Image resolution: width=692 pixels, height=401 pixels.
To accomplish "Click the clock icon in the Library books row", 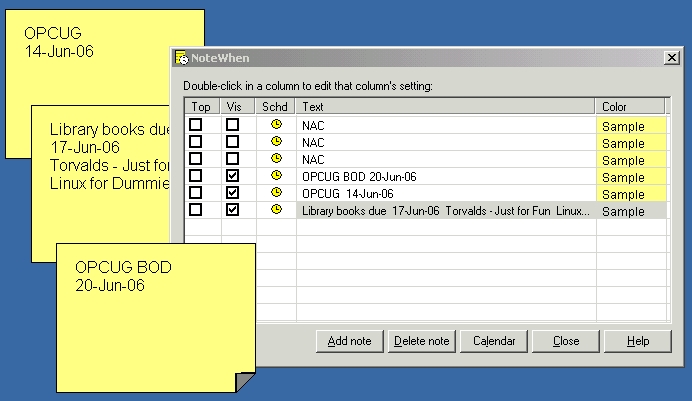I will click(276, 210).
